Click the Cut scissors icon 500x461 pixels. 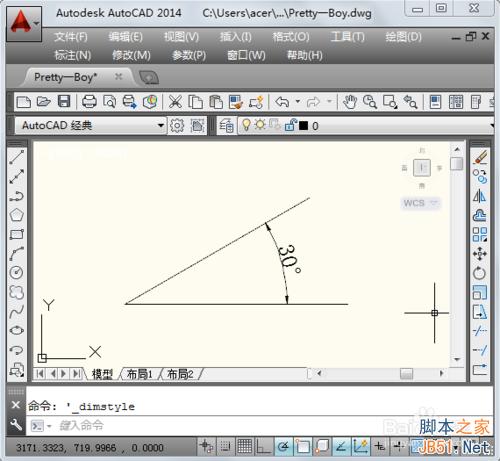[x=175, y=102]
